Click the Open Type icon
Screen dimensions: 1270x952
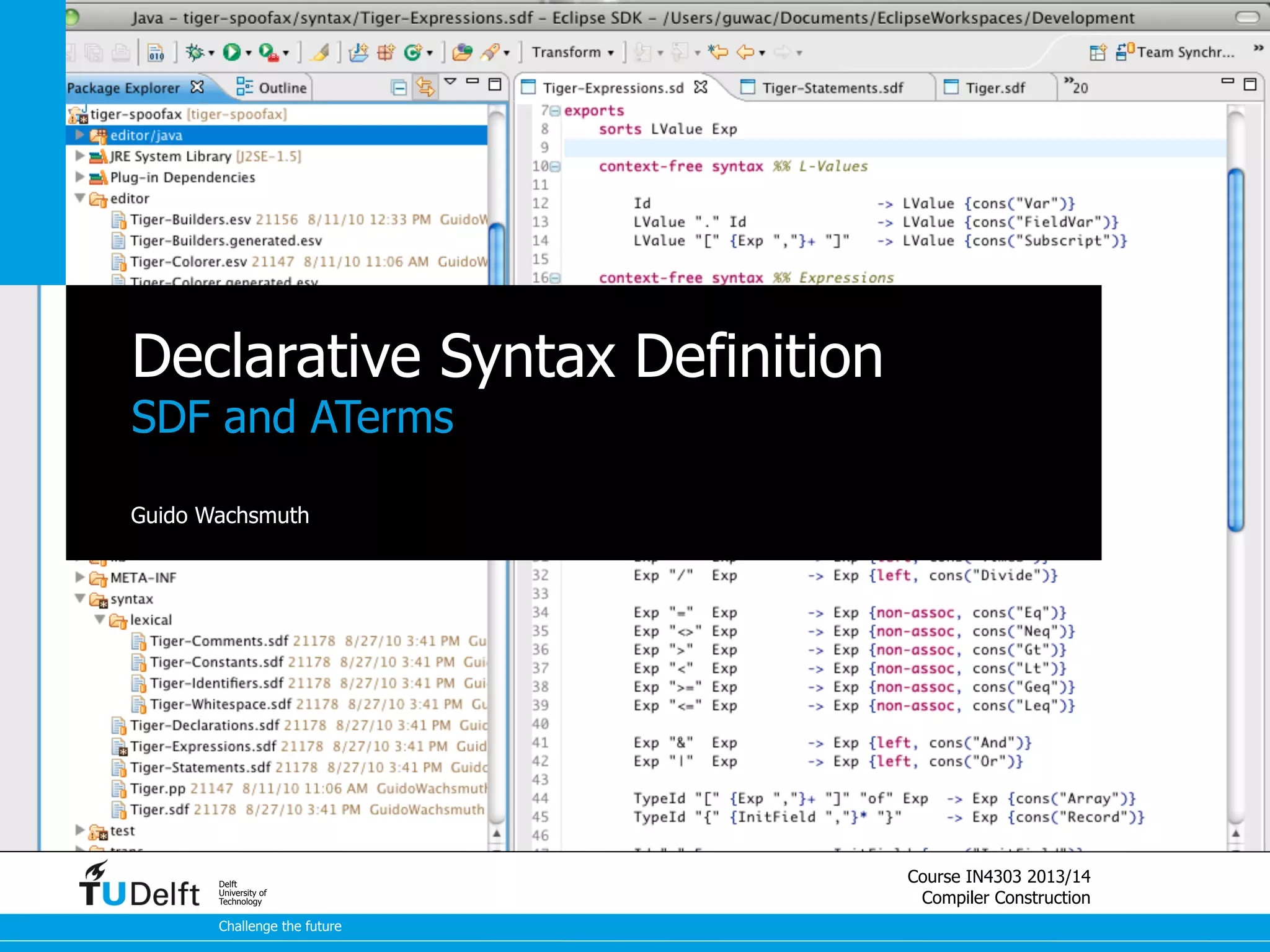[462, 53]
